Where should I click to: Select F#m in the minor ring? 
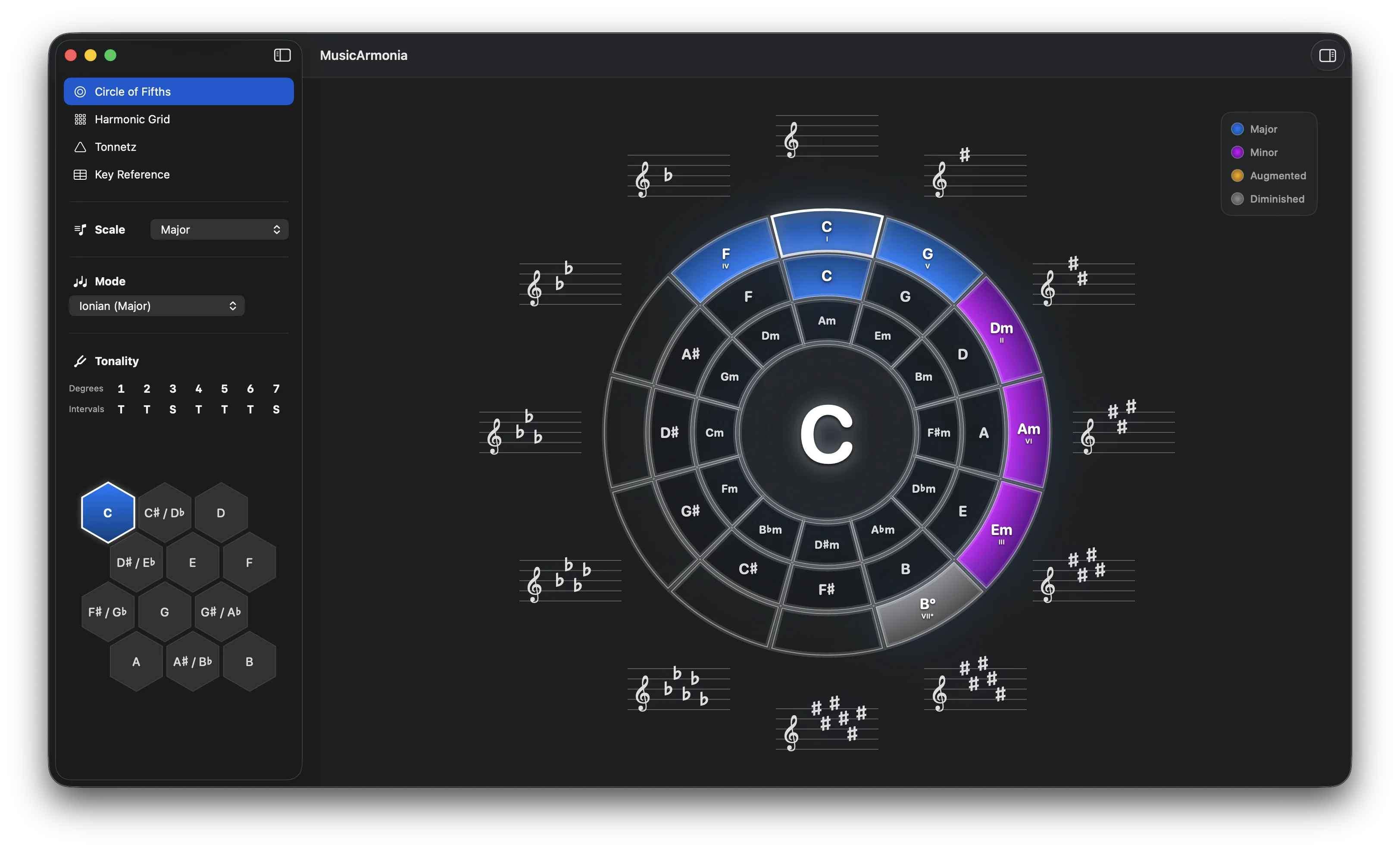point(939,433)
